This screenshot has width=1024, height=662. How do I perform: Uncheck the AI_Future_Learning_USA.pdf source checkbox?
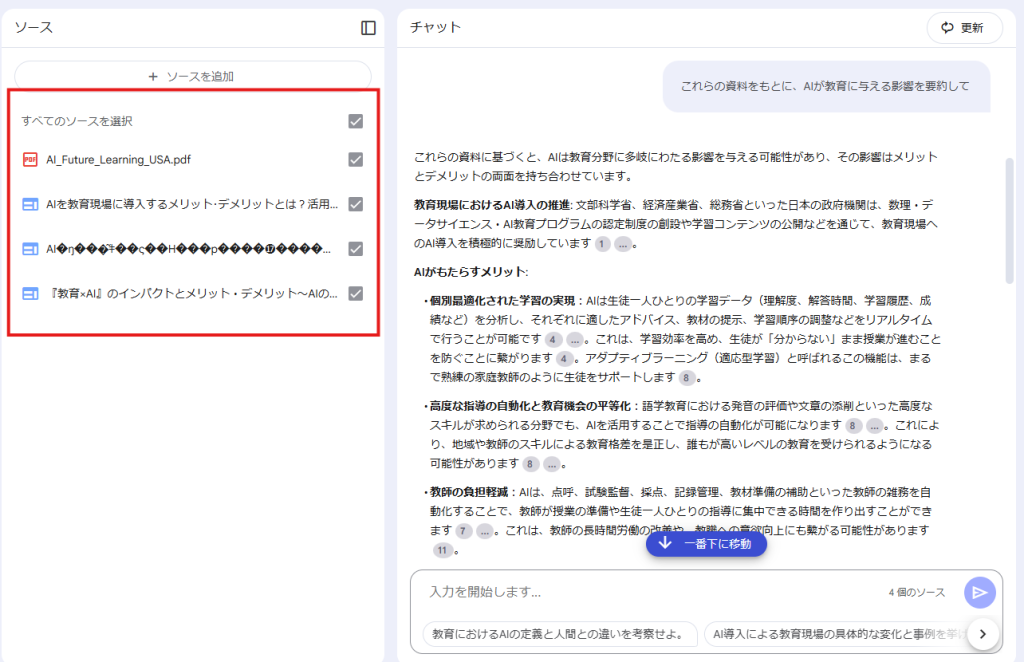[x=356, y=159]
